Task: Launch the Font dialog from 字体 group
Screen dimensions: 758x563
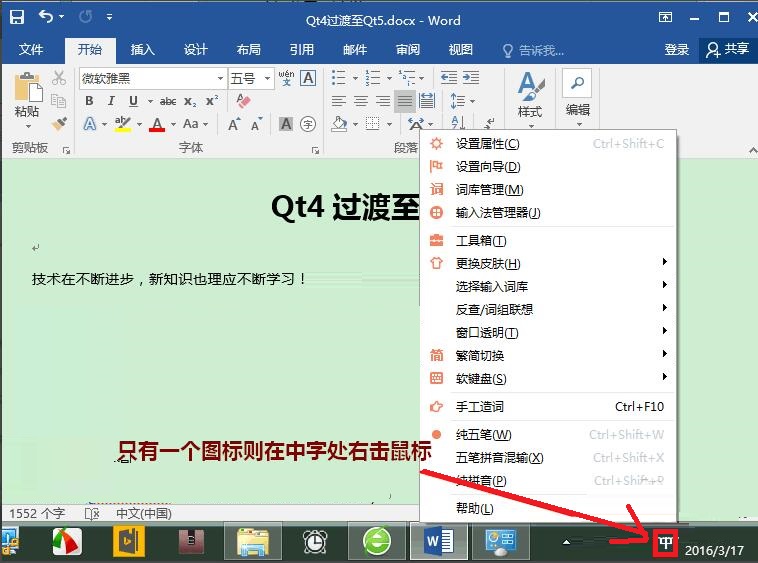Action: point(315,151)
